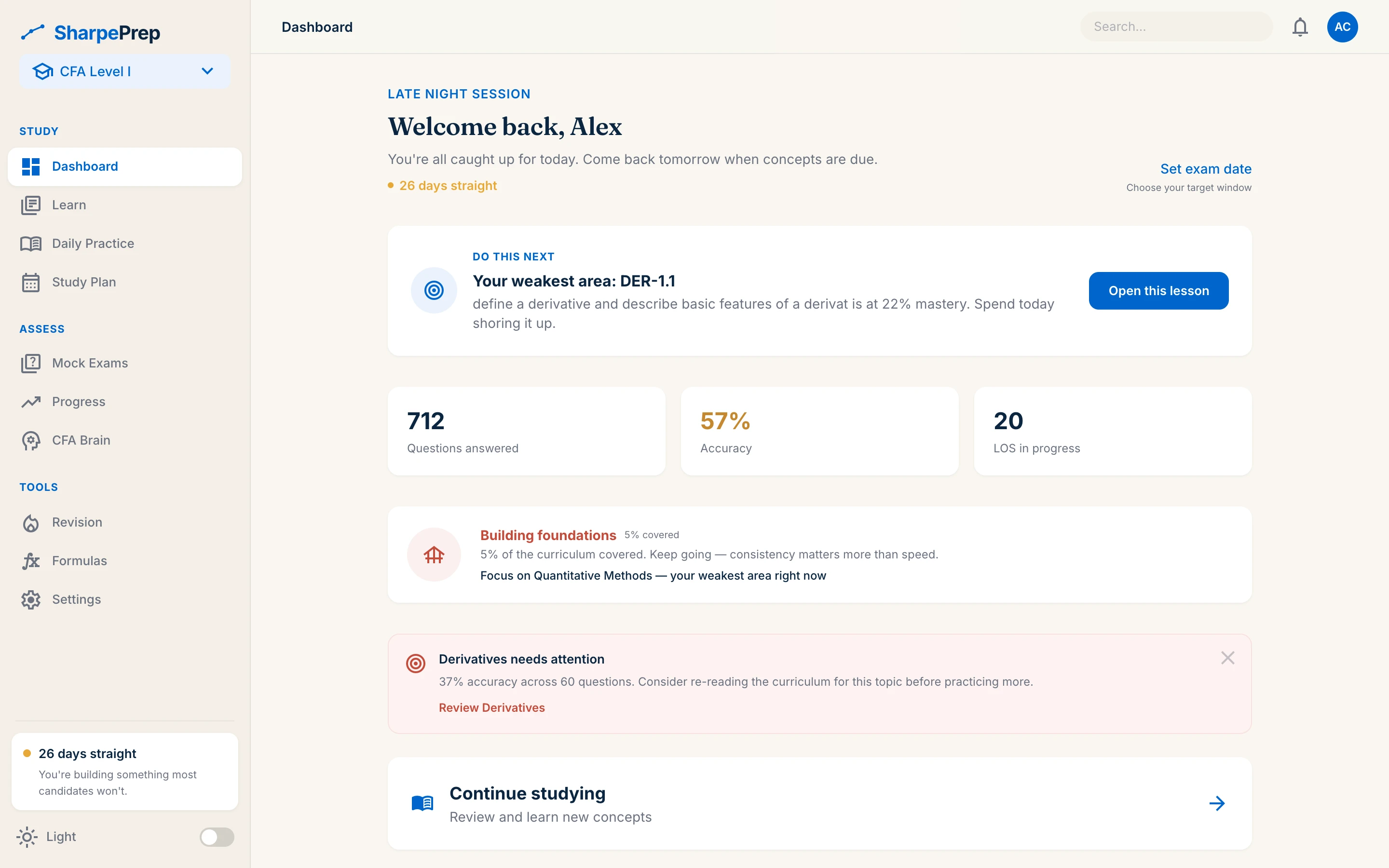Dismiss the Derivatives needs attention alert
Viewport: 1389px width, 868px height.
point(1227,658)
